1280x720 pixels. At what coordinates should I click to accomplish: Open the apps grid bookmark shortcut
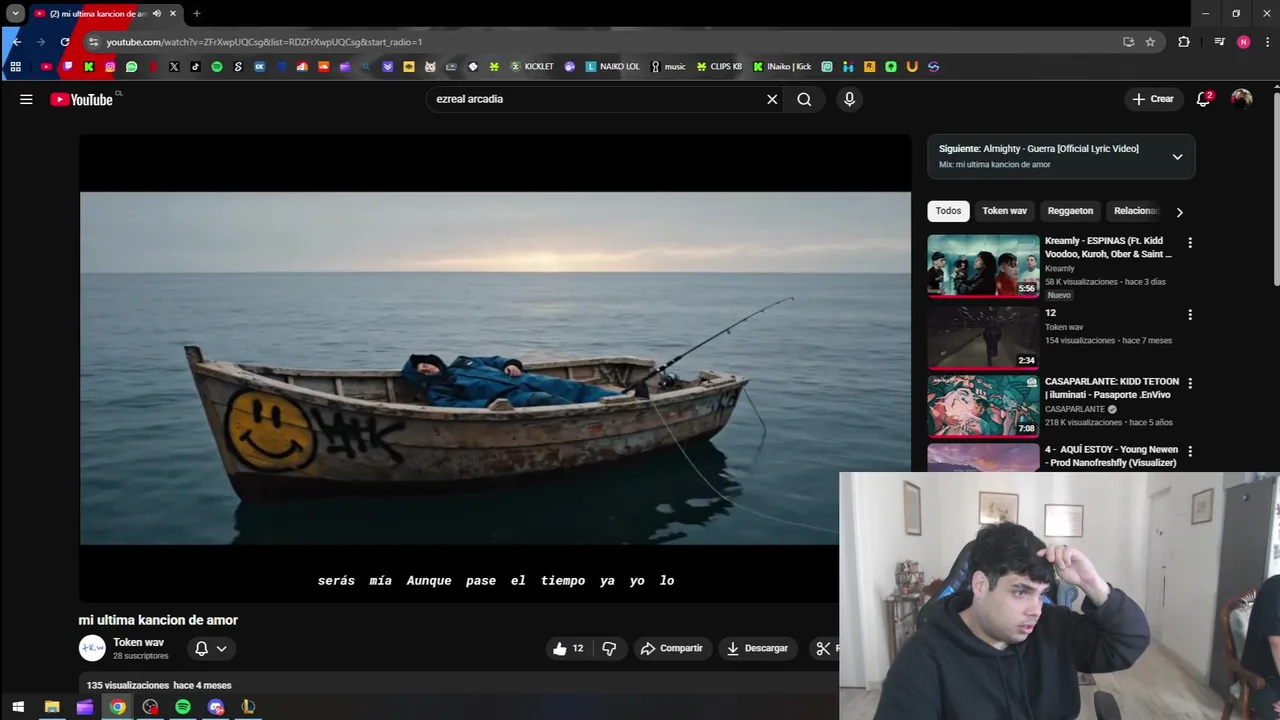coord(15,67)
